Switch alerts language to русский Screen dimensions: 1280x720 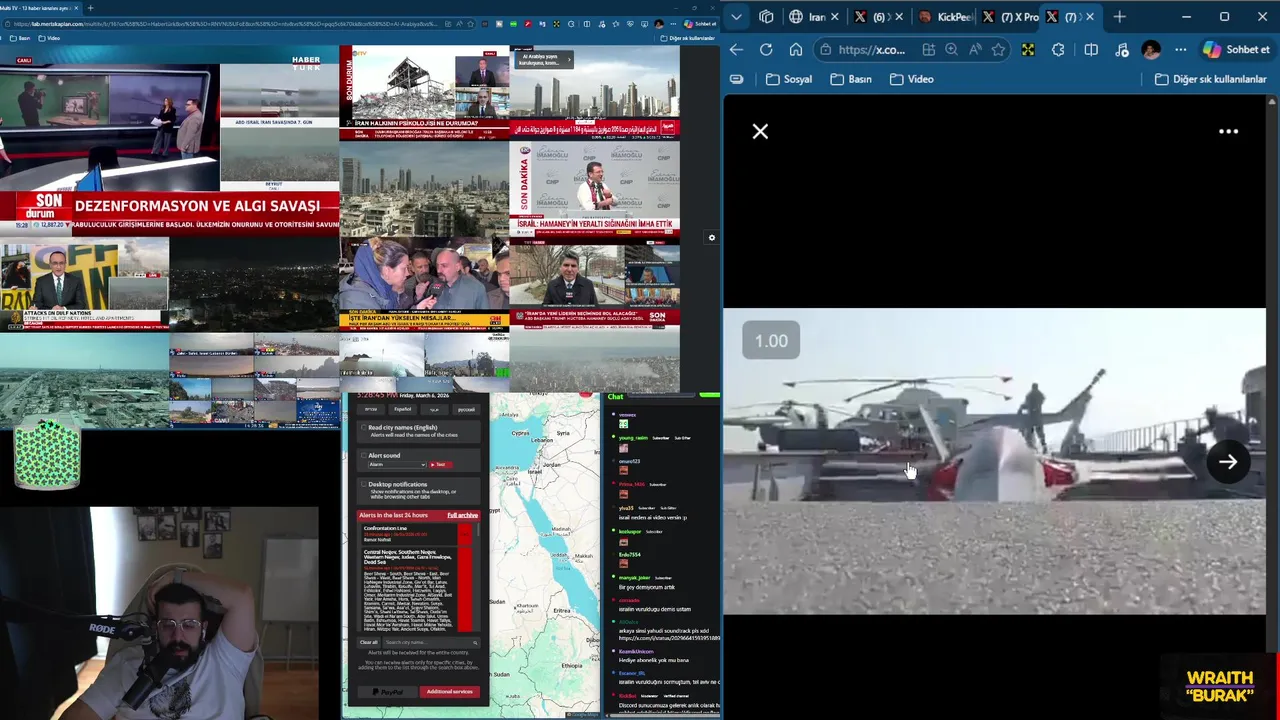click(x=466, y=409)
